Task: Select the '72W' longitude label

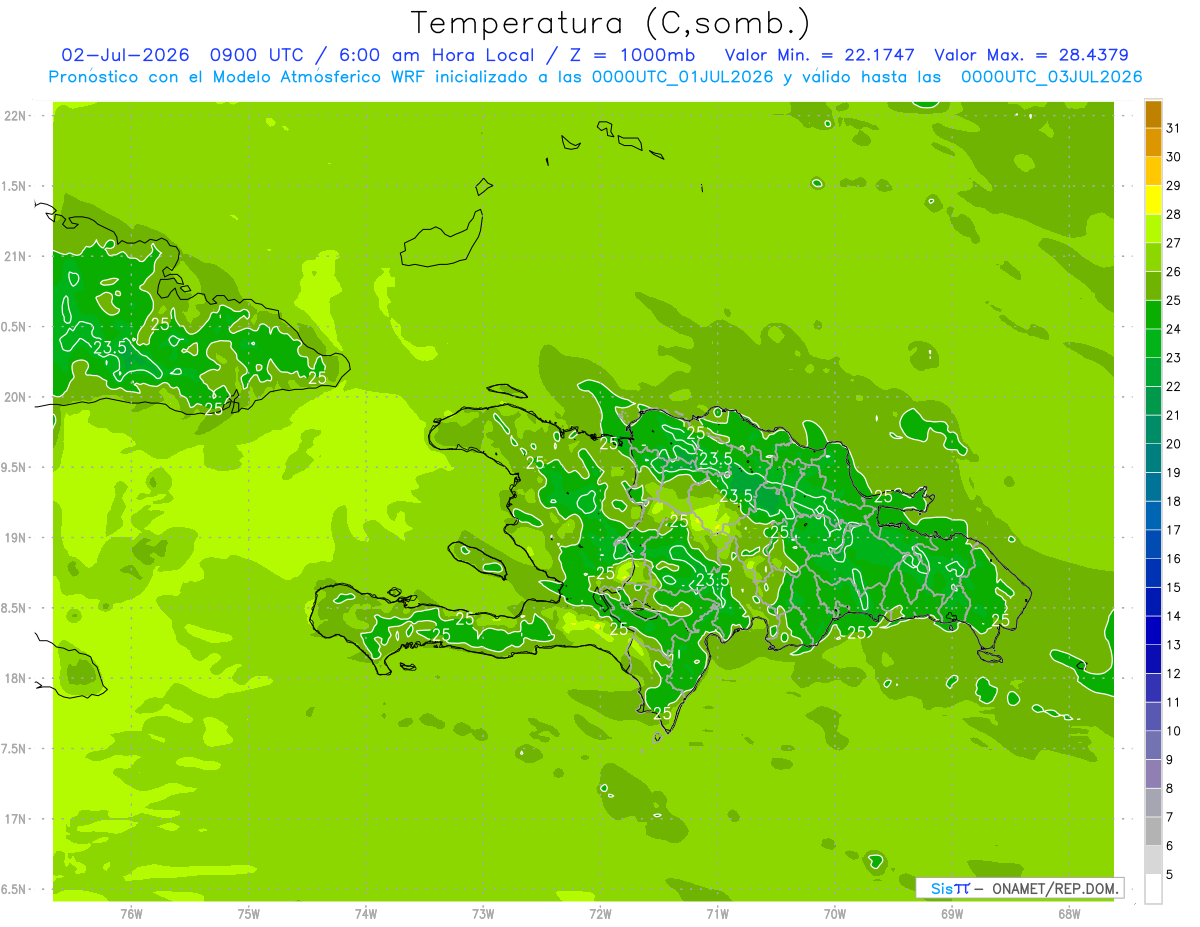Action: click(600, 914)
